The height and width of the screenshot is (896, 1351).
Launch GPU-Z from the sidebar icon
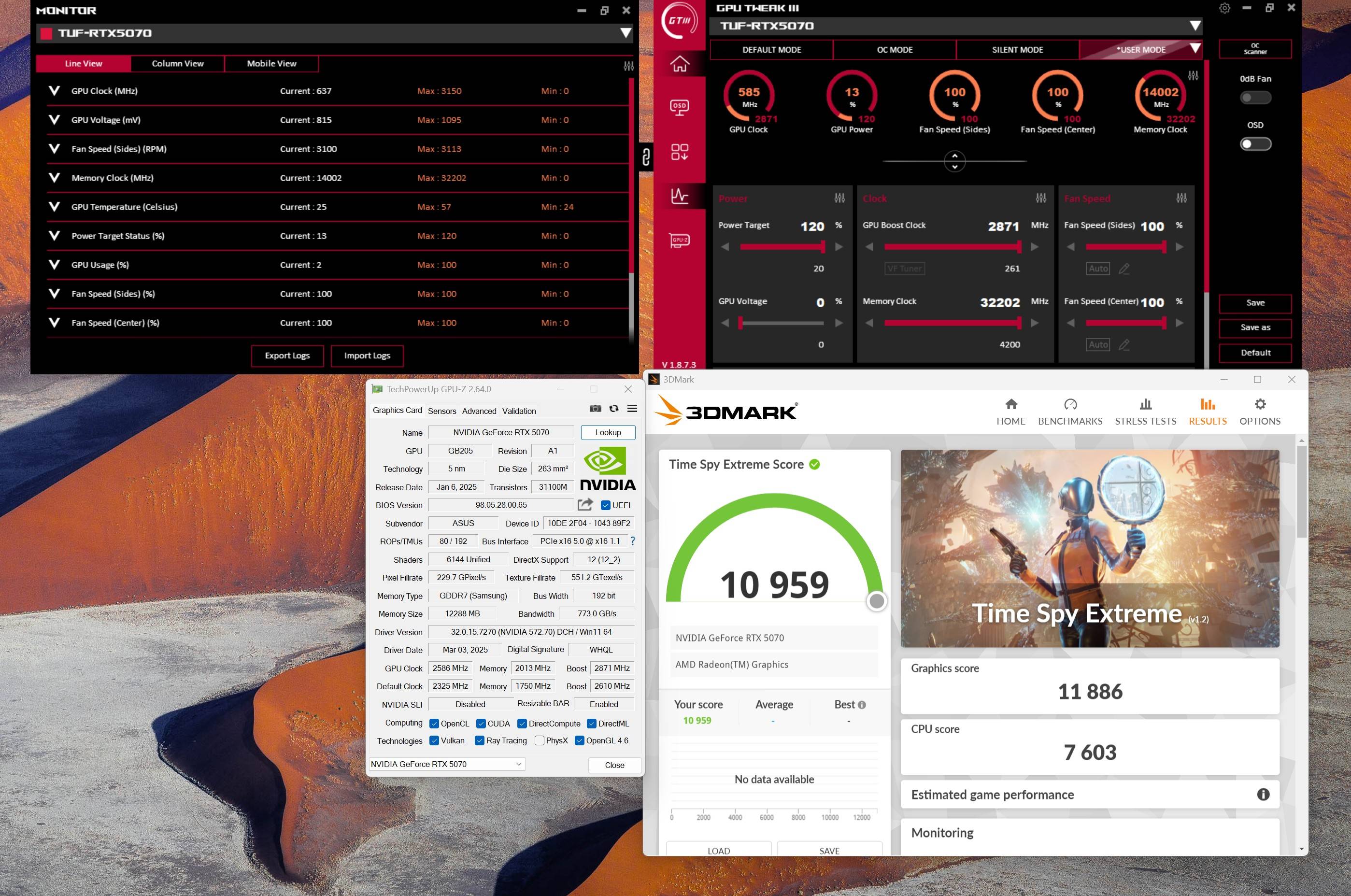pos(679,240)
